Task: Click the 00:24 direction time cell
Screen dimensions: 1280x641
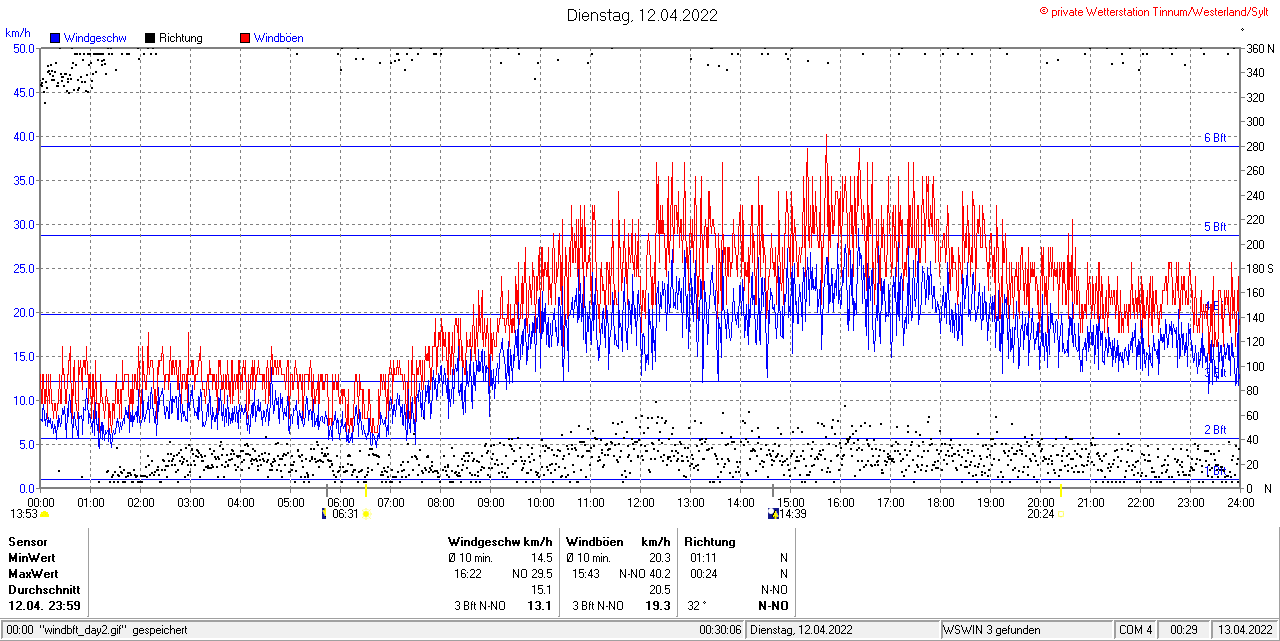Action: 704,574
